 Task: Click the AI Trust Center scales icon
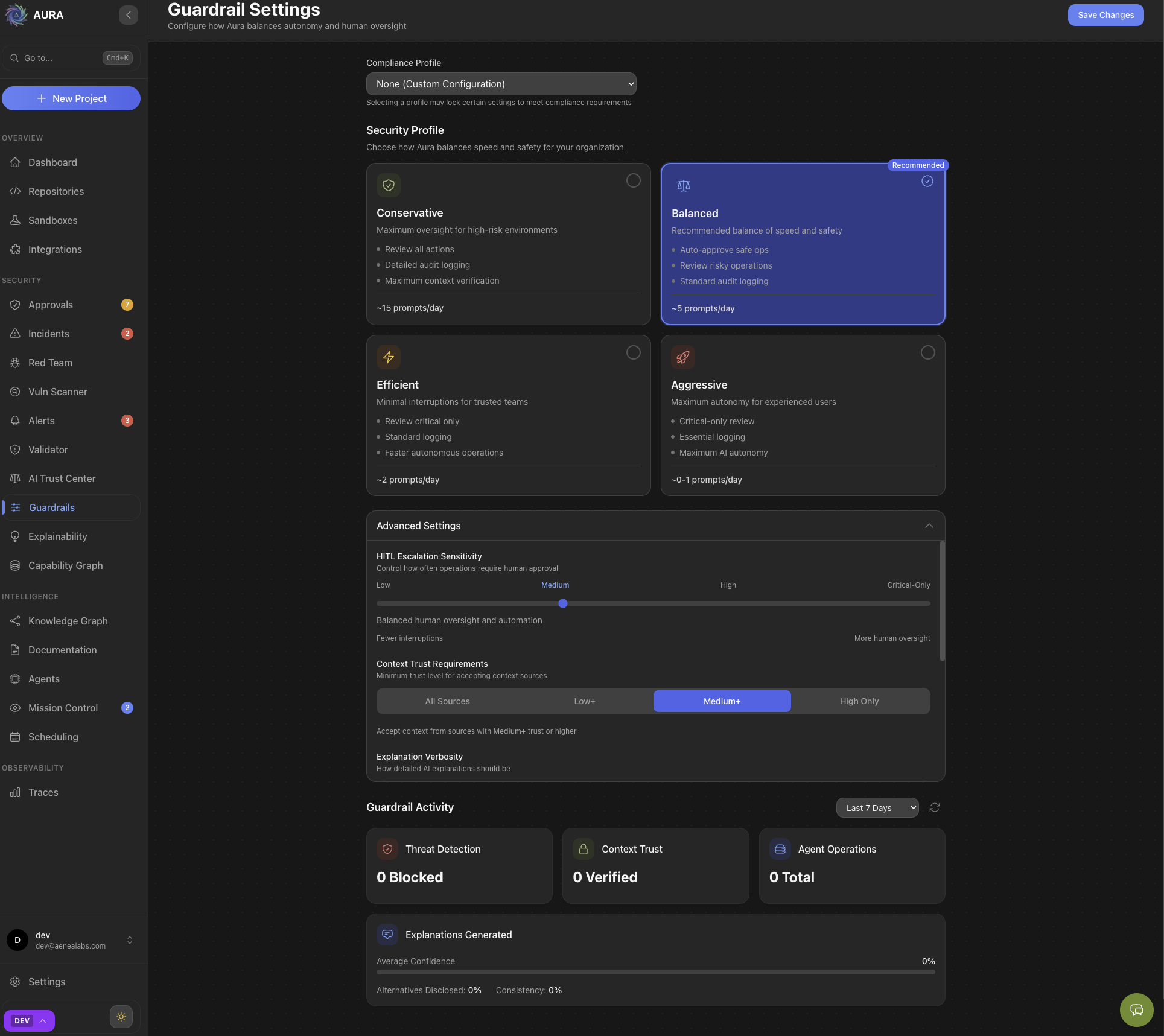coord(15,478)
